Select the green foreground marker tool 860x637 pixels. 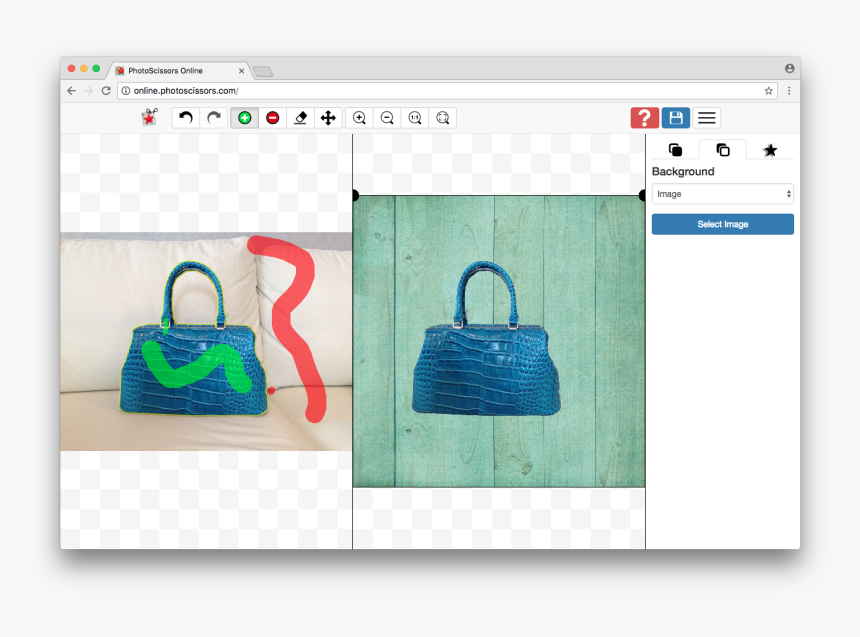244,117
